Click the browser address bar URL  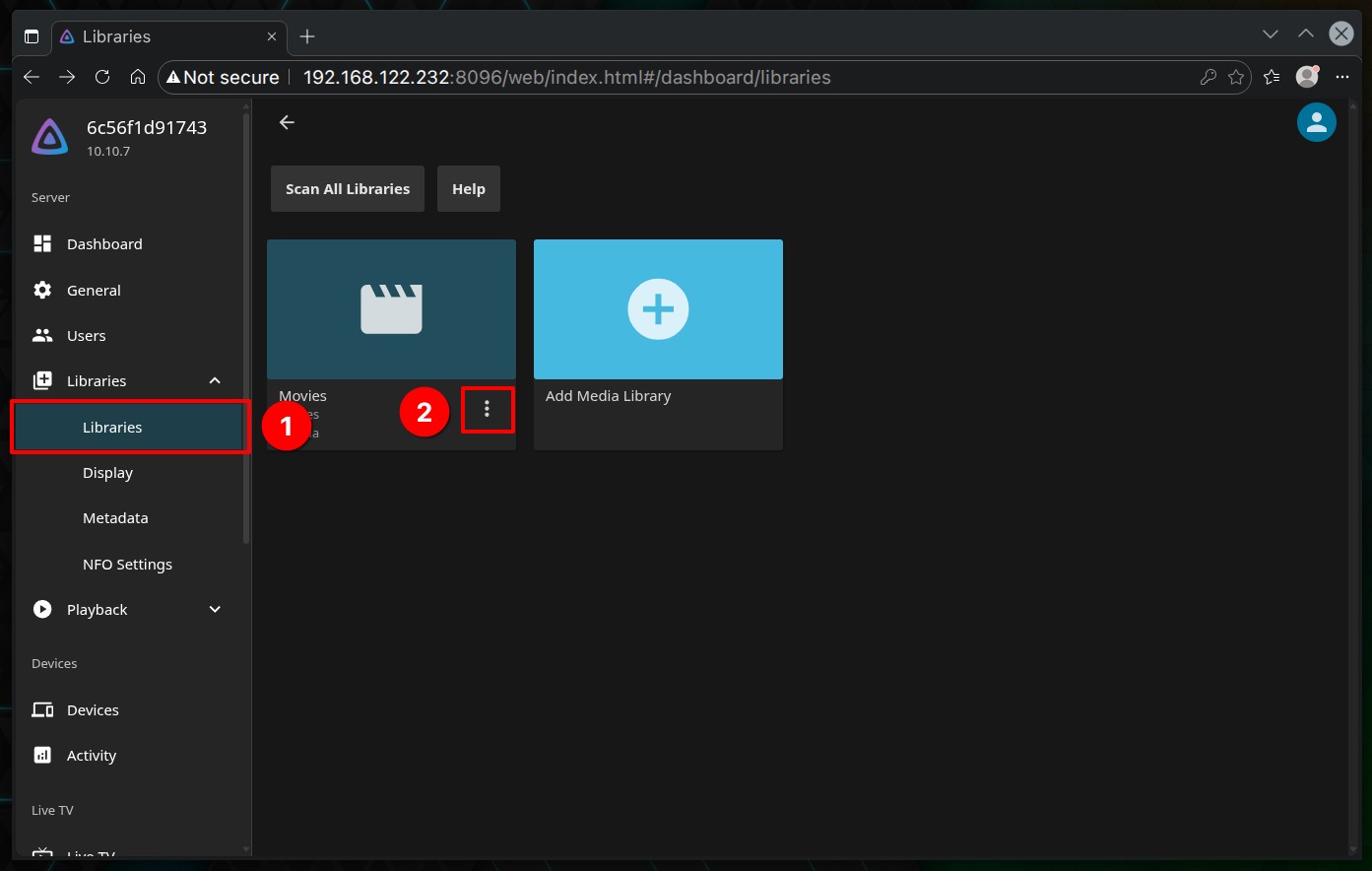click(x=566, y=77)
